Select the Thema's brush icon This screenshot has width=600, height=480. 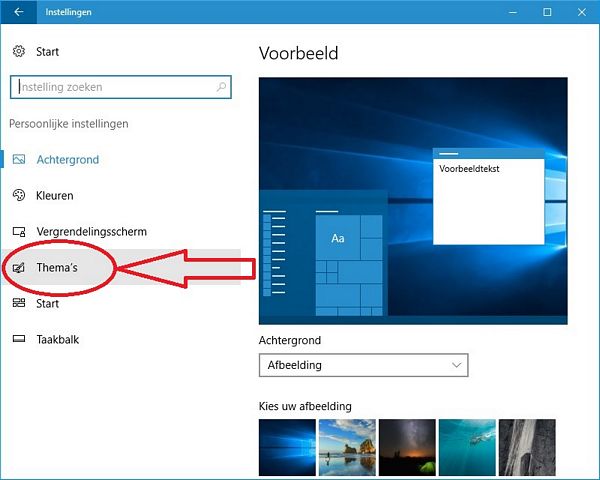(x=19, y=267)
